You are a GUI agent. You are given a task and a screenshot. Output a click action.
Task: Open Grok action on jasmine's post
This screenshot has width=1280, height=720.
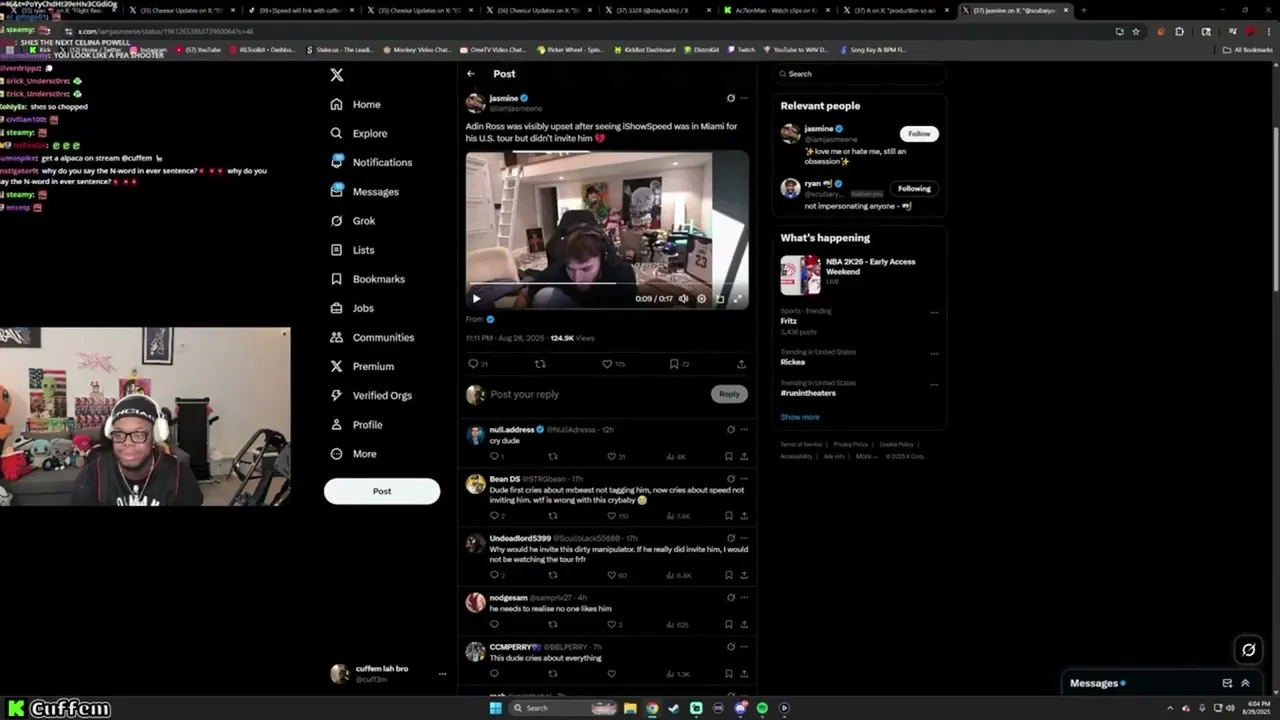pyautogui.click(x=730, y=98)
